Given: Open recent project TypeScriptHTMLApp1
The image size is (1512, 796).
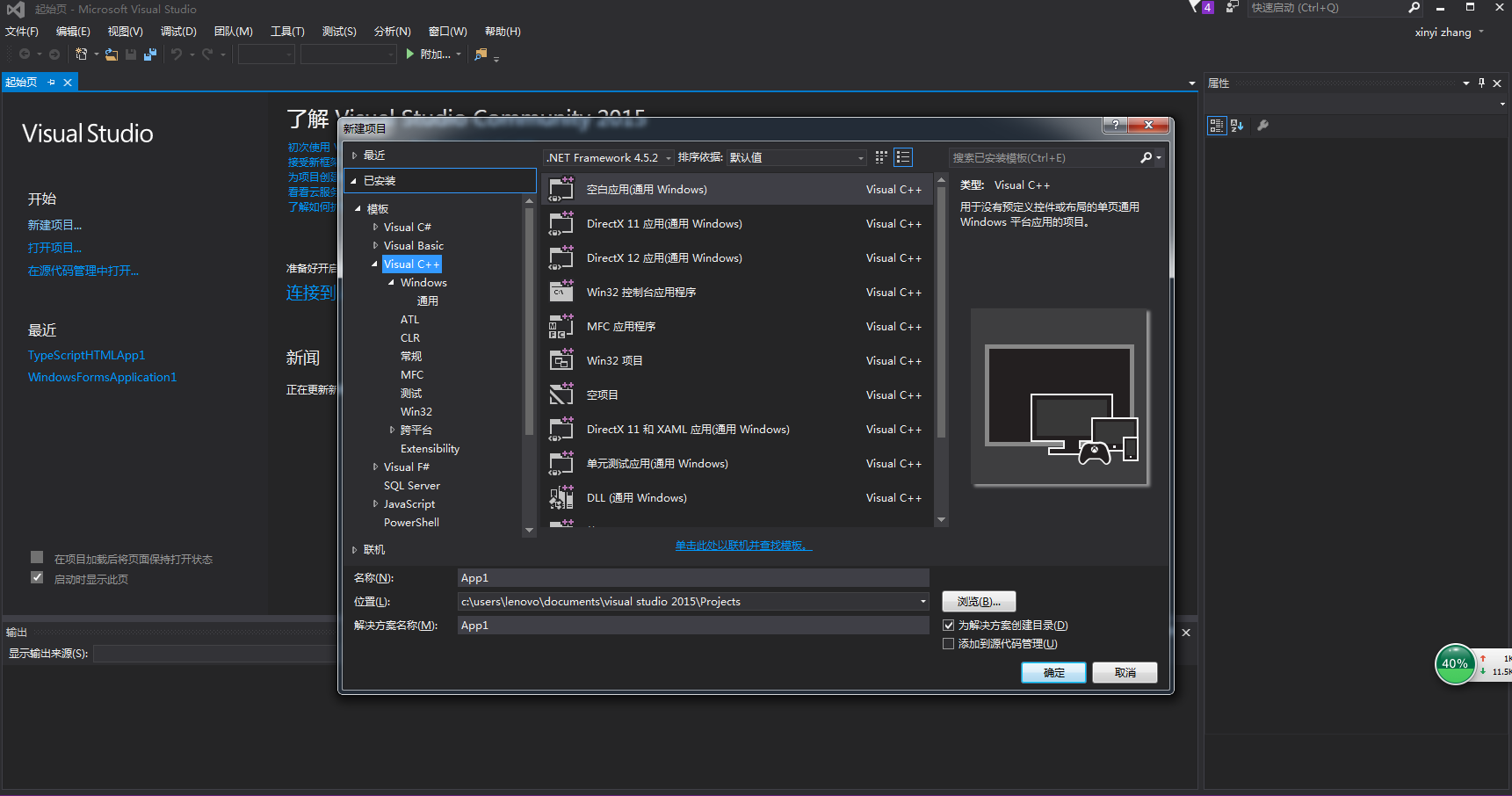Looking at the screenshot, I should [x=86, y=355].
